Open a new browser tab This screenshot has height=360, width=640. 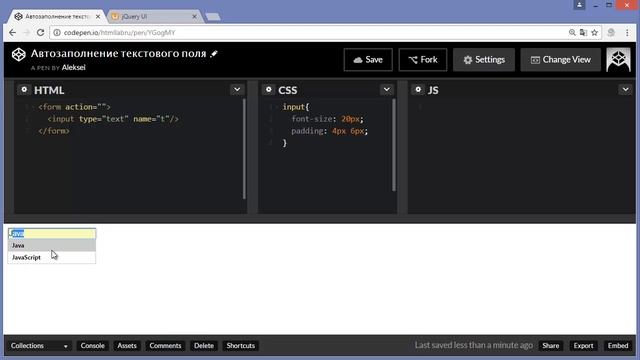(x=213, y=17)
